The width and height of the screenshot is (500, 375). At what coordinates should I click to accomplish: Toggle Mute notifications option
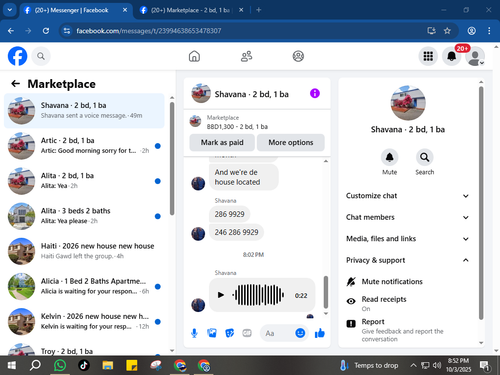click(407, 282)
